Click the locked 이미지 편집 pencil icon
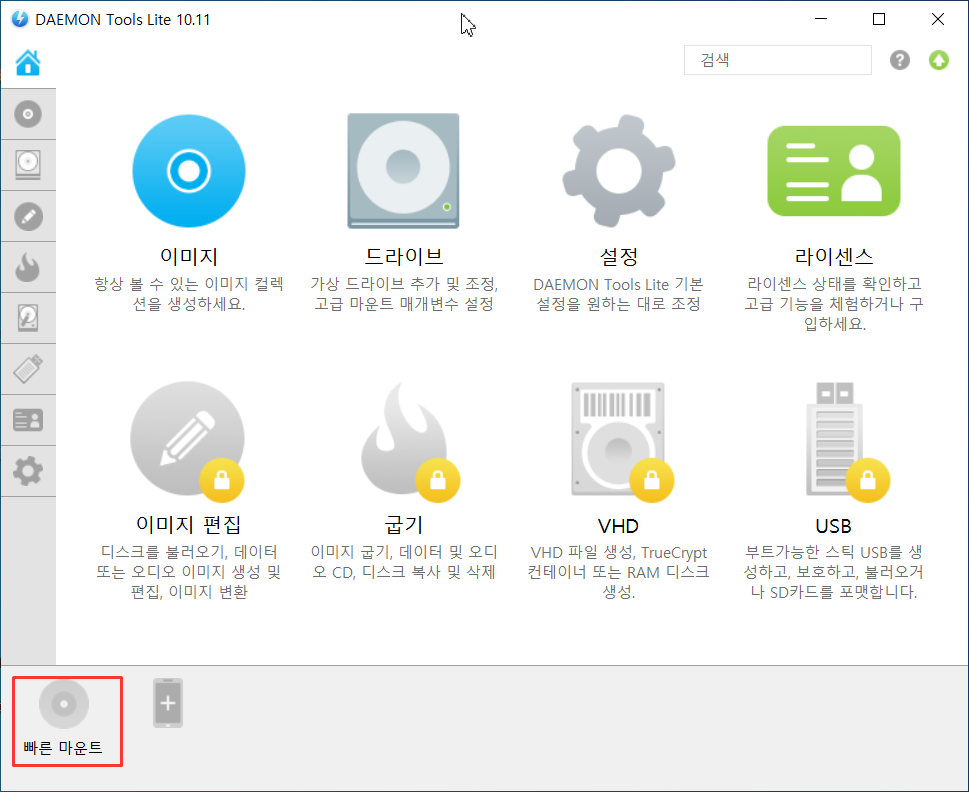 [x=187, y=439]
